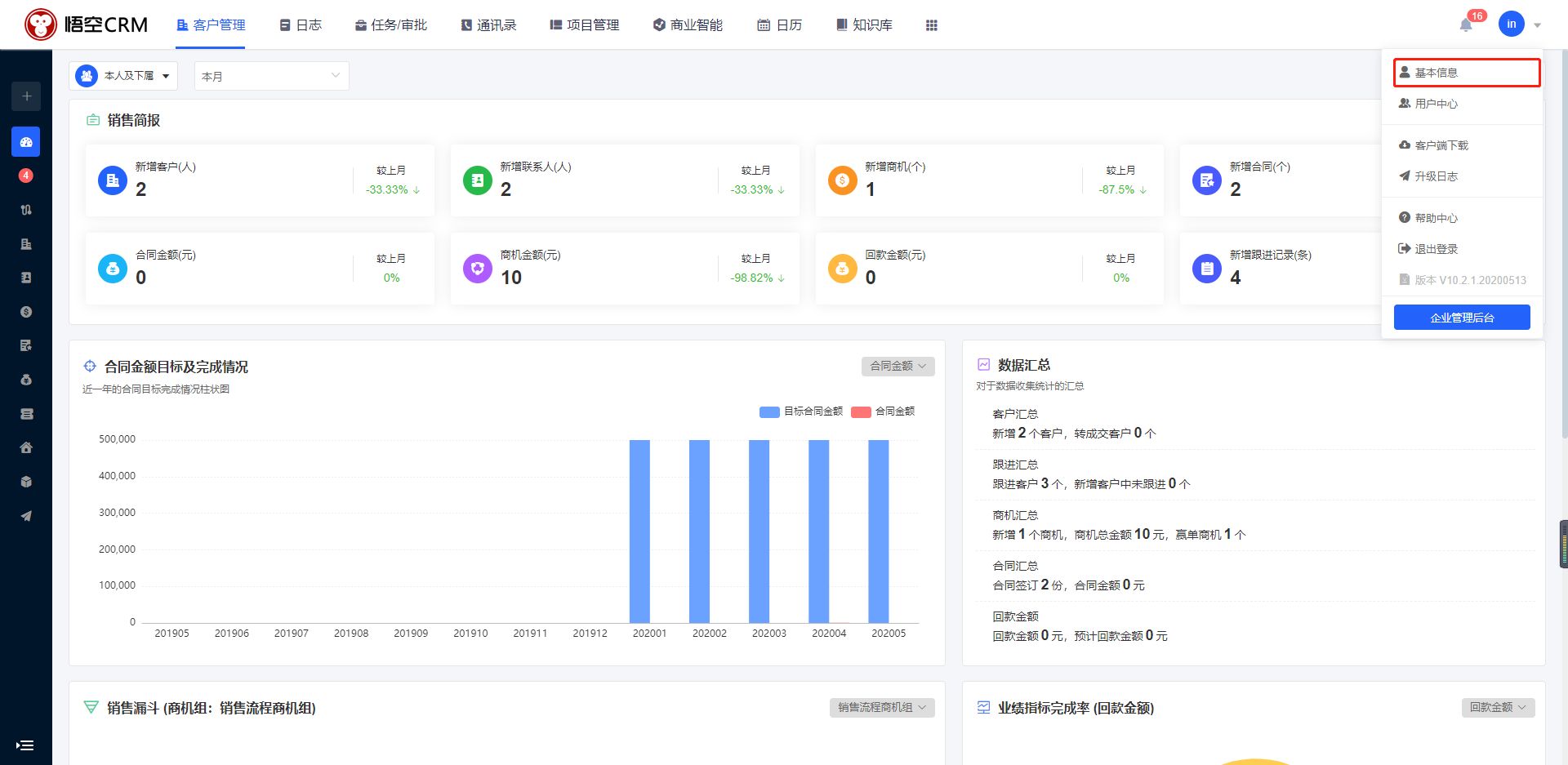Click the quick-add plus button in sidebar
Viewport: 1568px width, 765px height.
point(26,96)
